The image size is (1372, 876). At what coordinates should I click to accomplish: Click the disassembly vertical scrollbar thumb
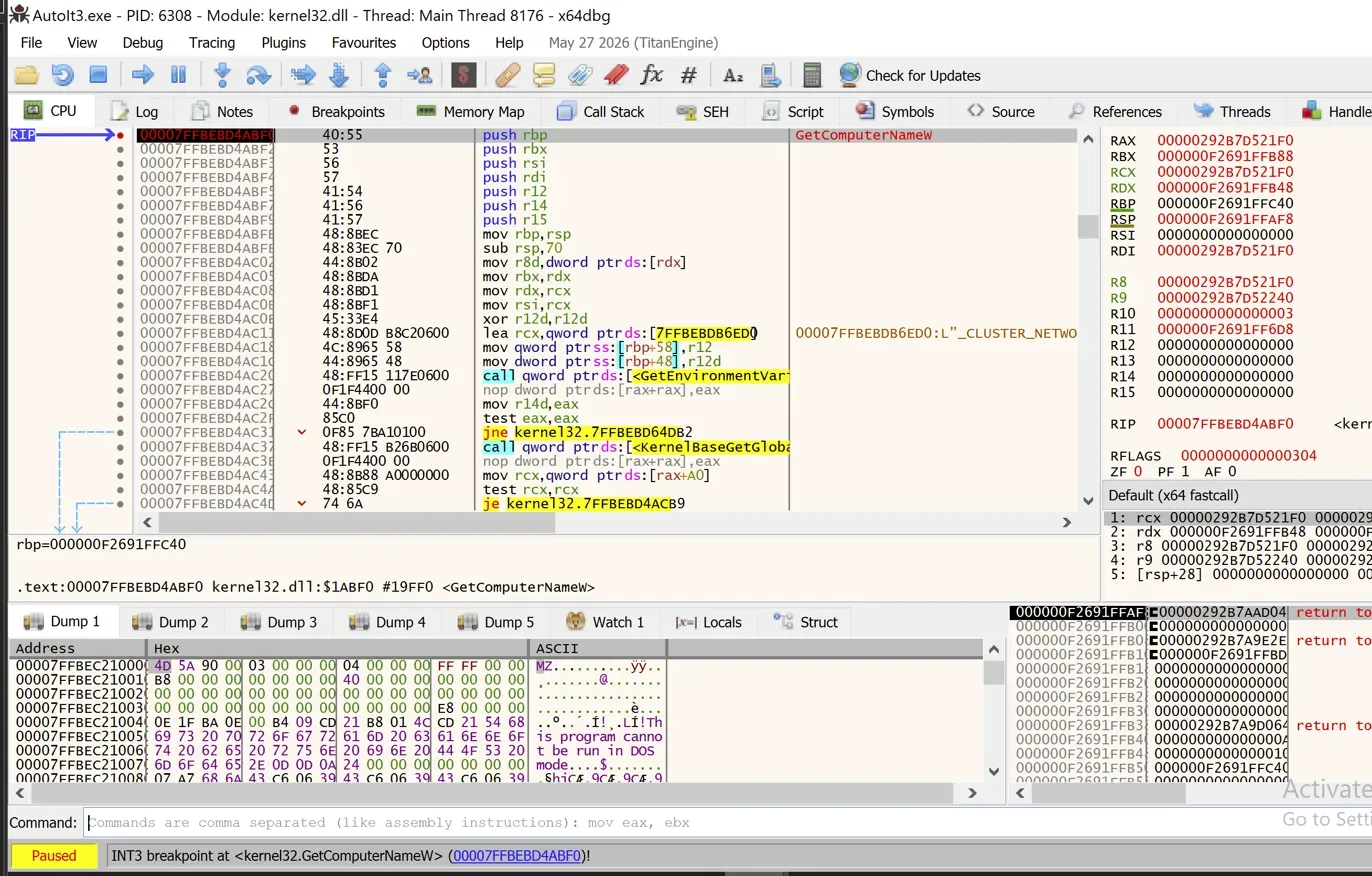point(1088,226)
